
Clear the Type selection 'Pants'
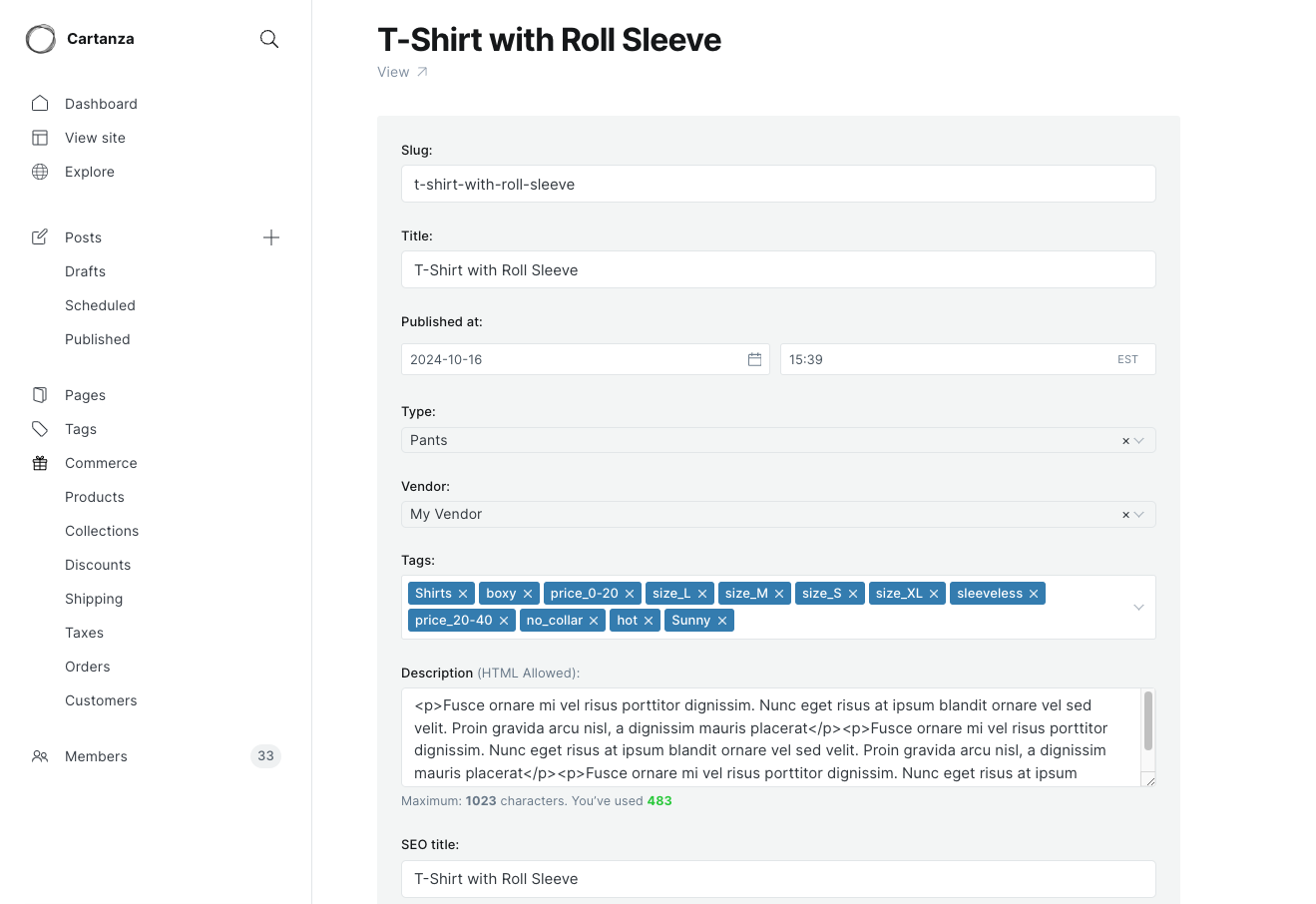pyautogui.click(x=1125, y=441)
